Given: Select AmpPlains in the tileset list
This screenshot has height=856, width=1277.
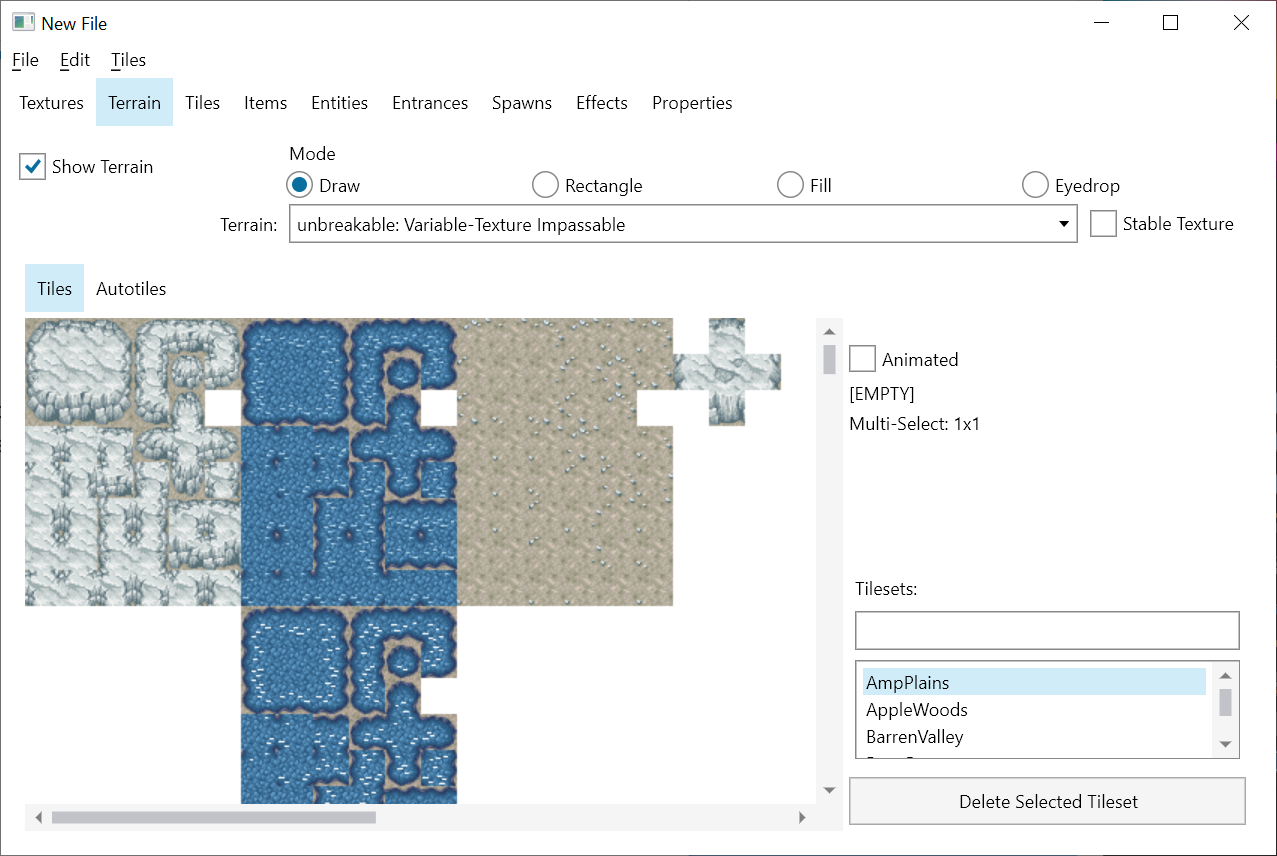Looking at the screenshot, I should pos(1034,682).
